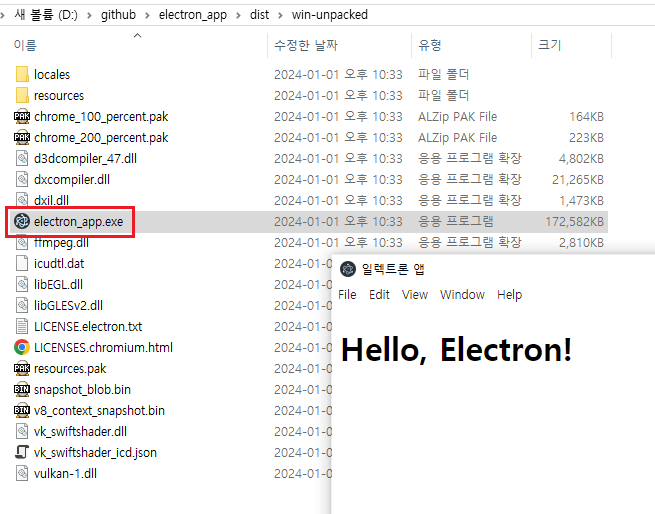This screenshot has width=655, height=514.
Task: Click the Hello, Electron! heading
Action: coord(456,349)
